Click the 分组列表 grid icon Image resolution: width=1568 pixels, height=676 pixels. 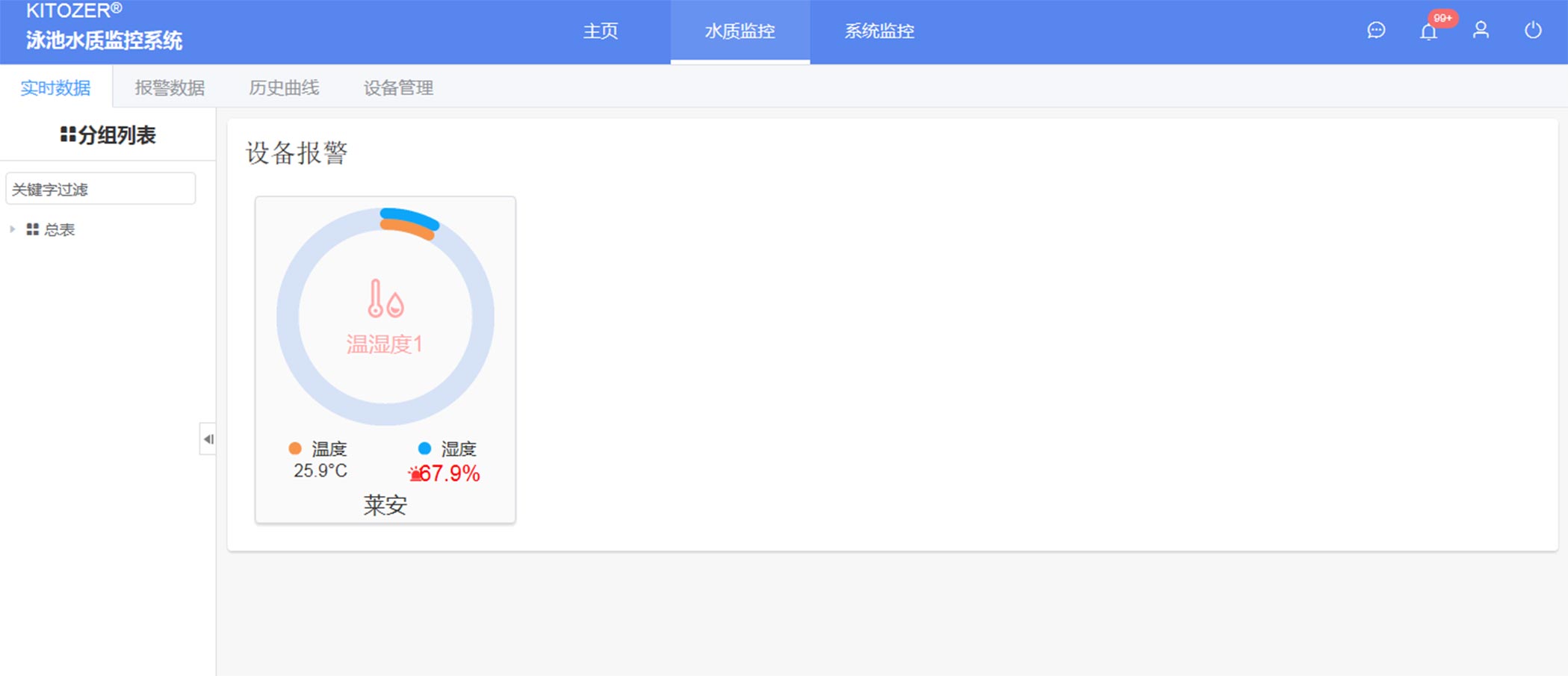click(68, 134)
